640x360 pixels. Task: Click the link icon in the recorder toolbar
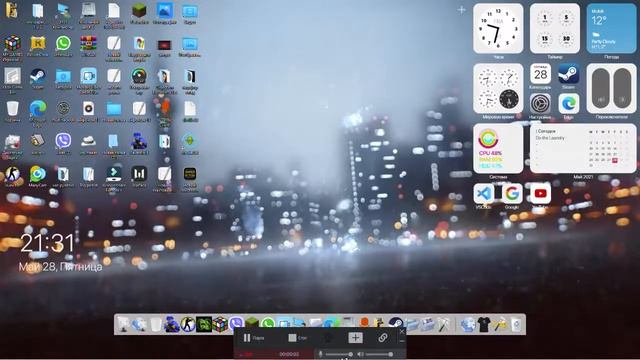tap(382, 338)
